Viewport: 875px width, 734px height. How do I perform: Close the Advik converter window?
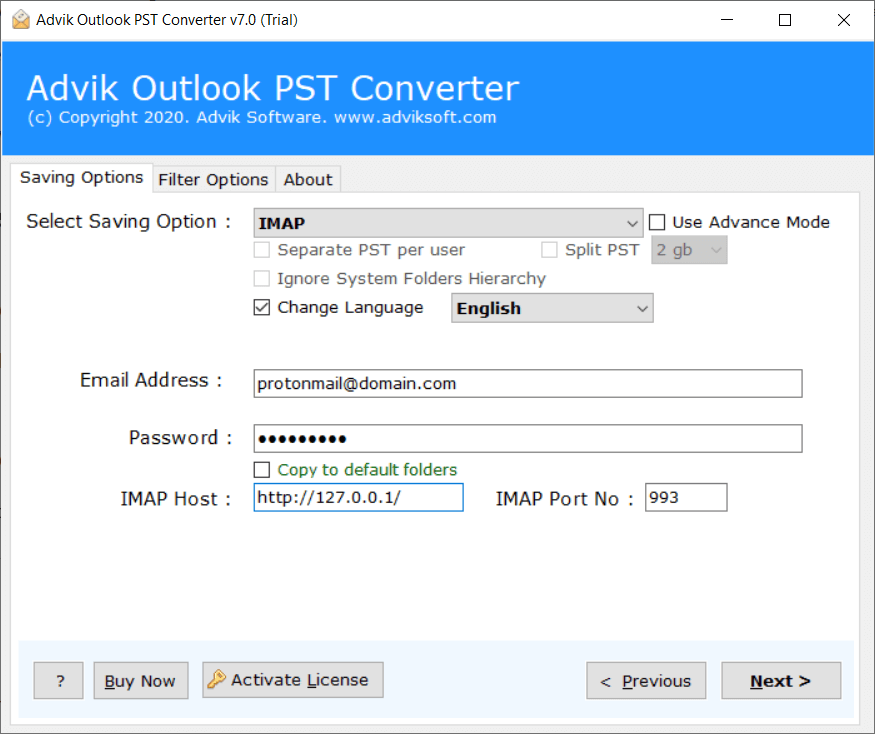[844, 20]
